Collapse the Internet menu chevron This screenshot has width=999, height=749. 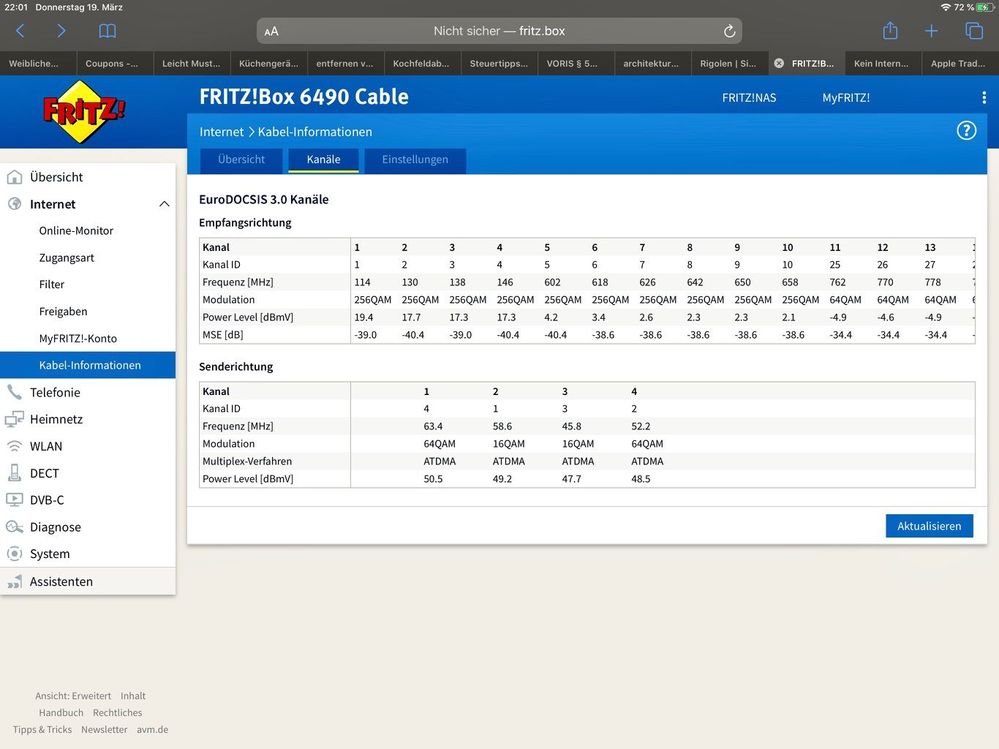coord(164,204)
